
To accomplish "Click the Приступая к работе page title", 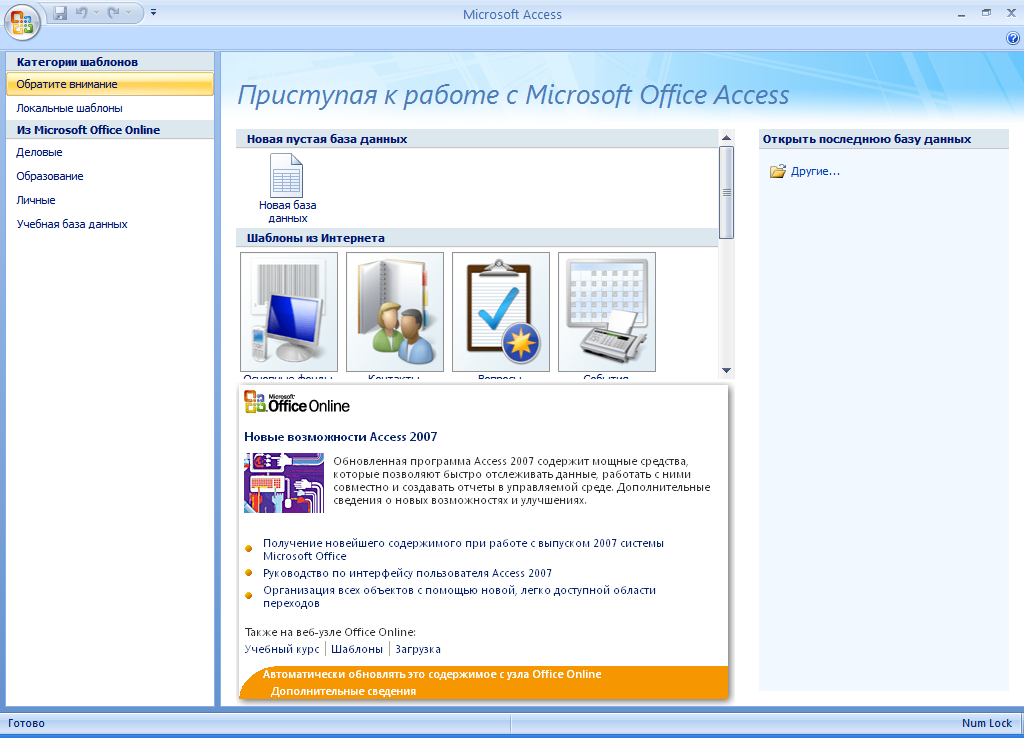I will click(x=513, y=95).
